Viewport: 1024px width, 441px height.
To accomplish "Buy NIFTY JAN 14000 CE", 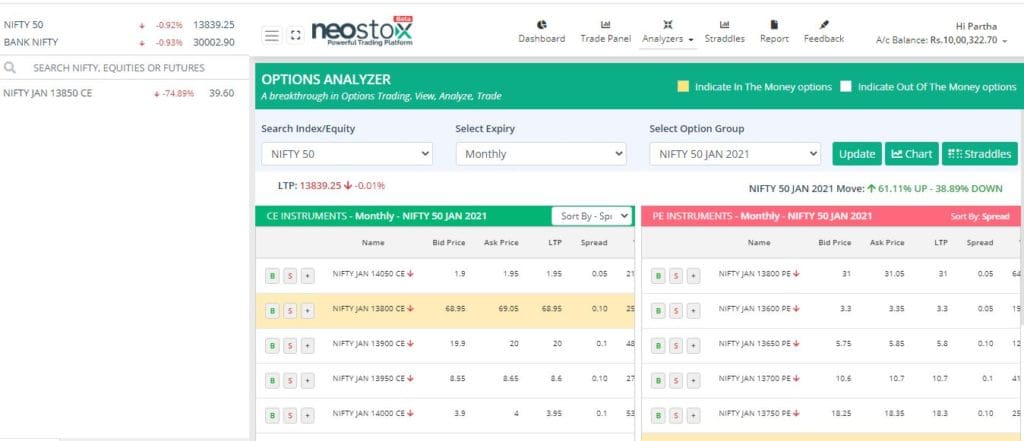I will 272,415.
